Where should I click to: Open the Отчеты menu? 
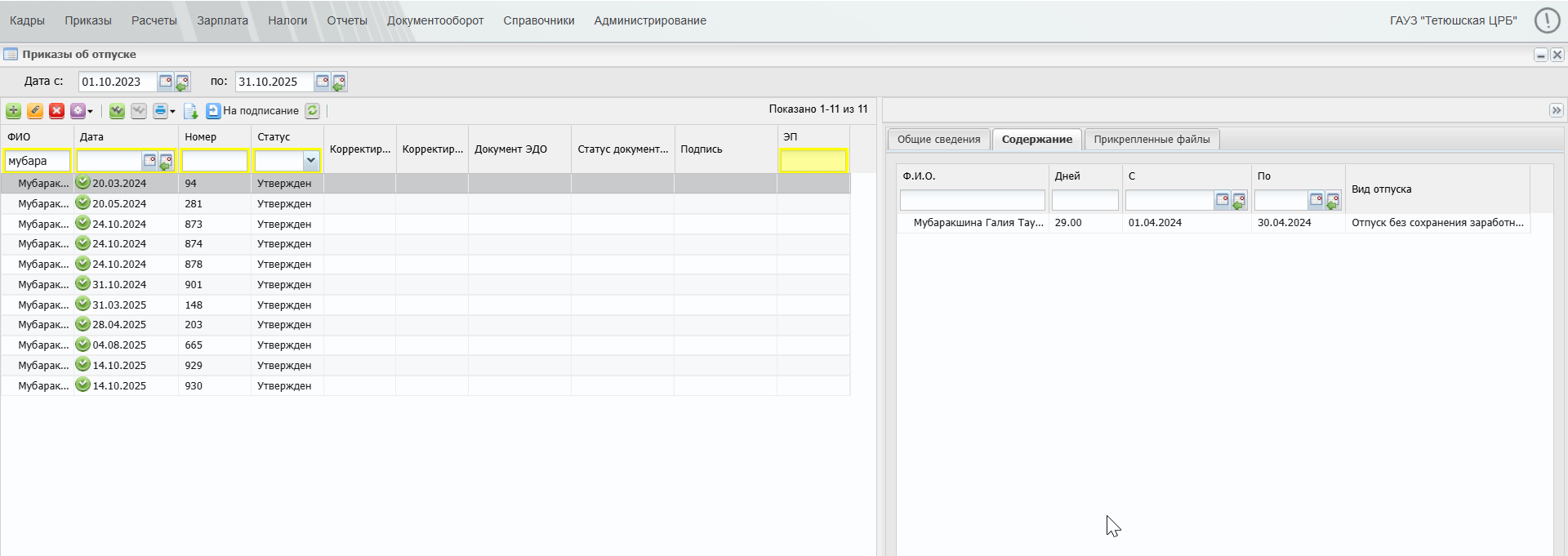tap(347, 20)
